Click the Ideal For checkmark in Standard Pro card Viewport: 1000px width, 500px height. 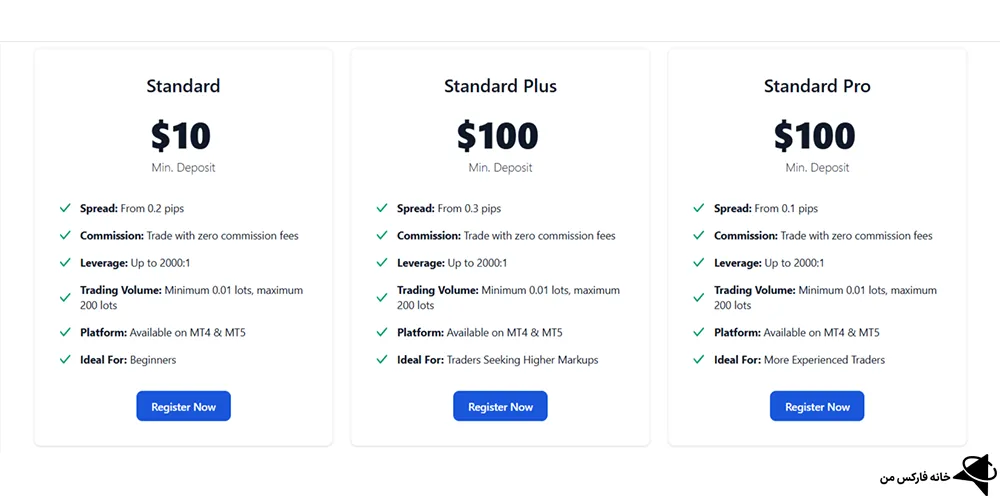point(699,359)
